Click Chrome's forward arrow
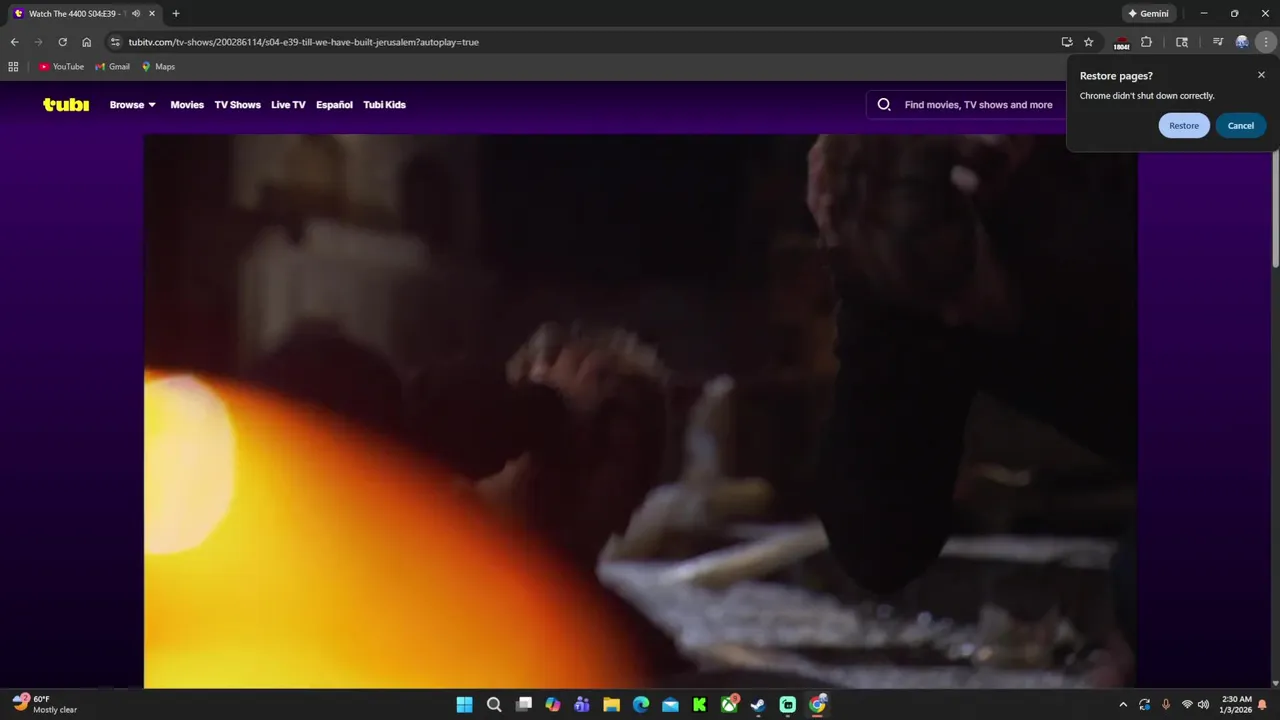 coord(38,42)
